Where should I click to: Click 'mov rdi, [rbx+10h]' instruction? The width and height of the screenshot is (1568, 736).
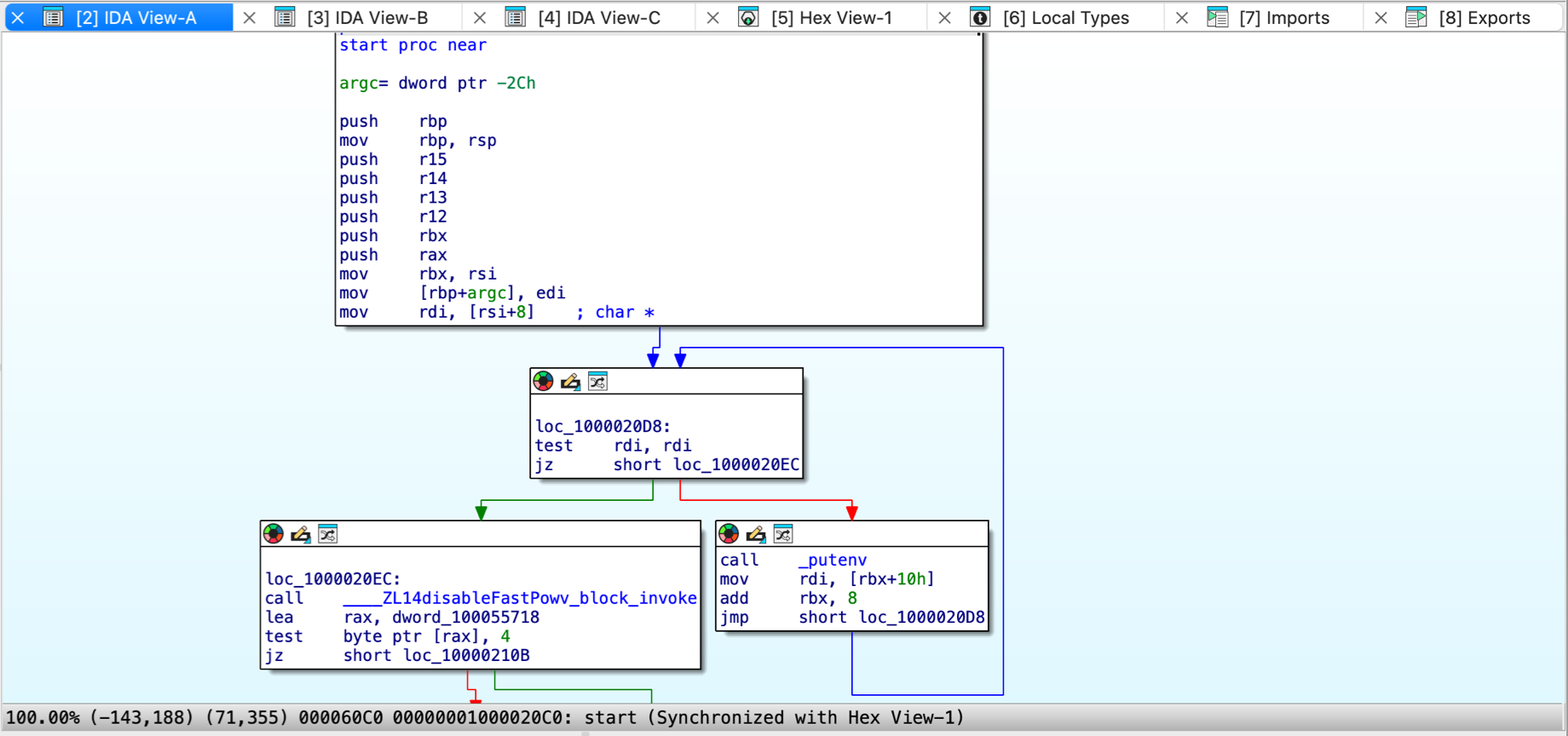click(827, 579)
